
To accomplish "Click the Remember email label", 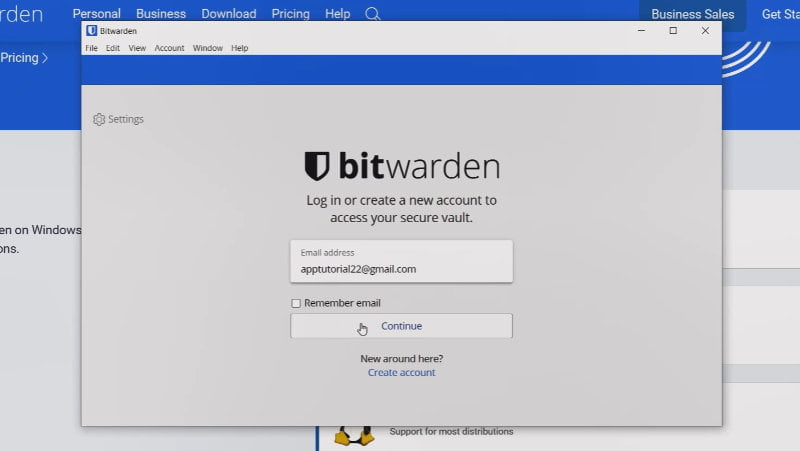I will point(342,303).
